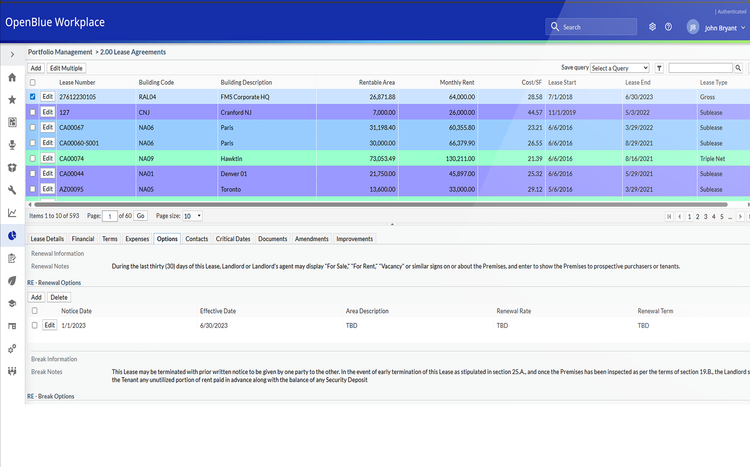Switch to the Contacts tab
750x467 pixels.
197,239
